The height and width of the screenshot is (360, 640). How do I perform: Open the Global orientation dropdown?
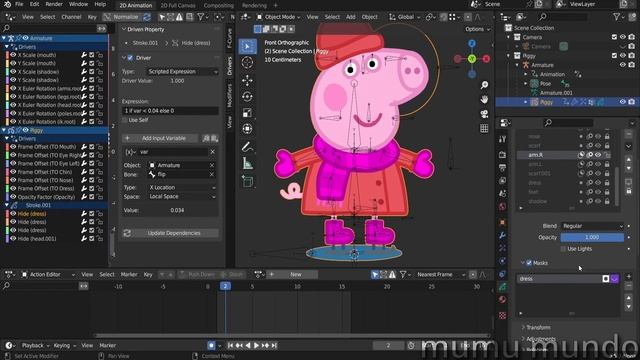pos(404,17)
